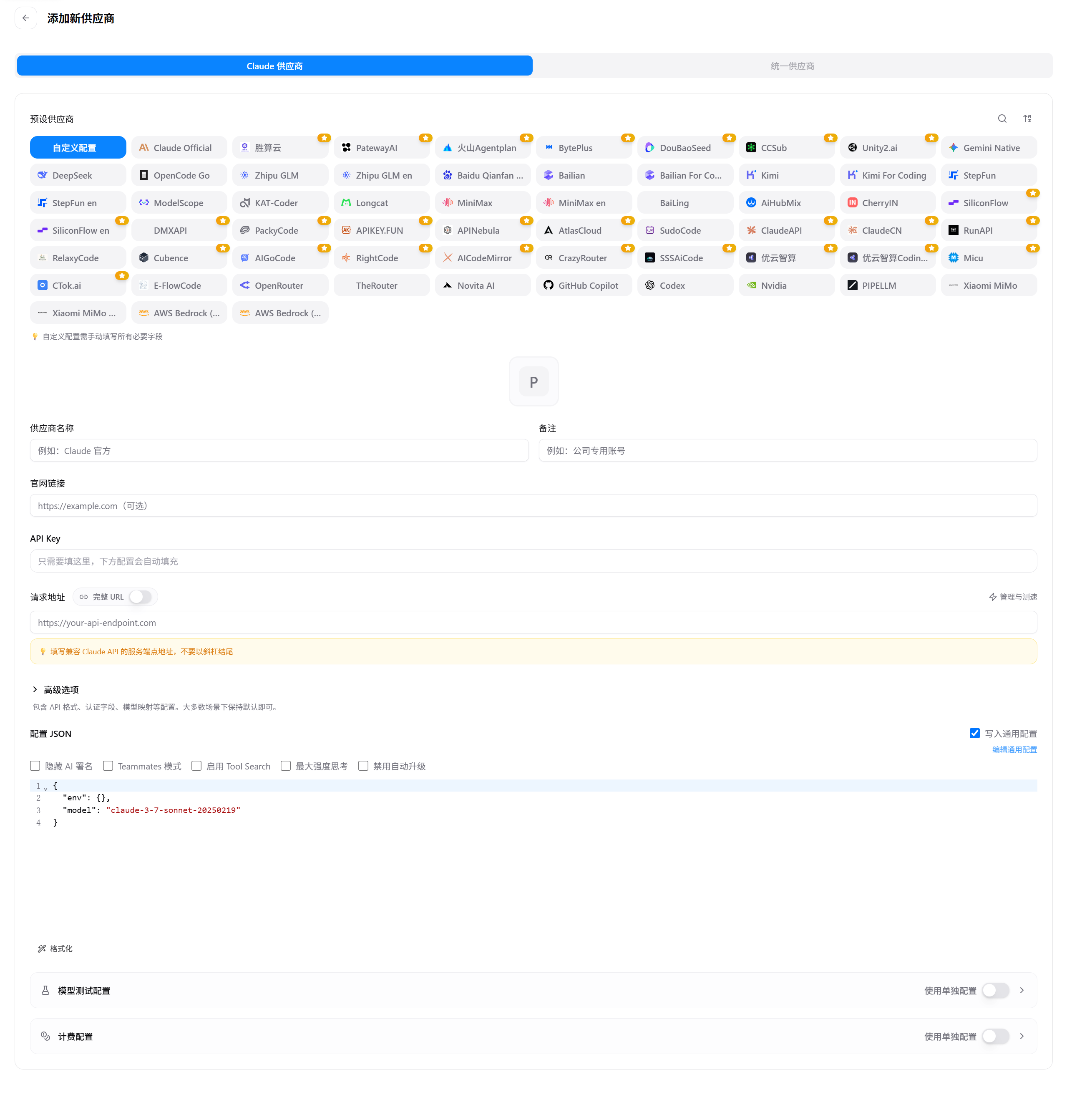Choose the DeepSeek provider preset
Viewport: 1067px width, 1120px height.
point(78,175)
